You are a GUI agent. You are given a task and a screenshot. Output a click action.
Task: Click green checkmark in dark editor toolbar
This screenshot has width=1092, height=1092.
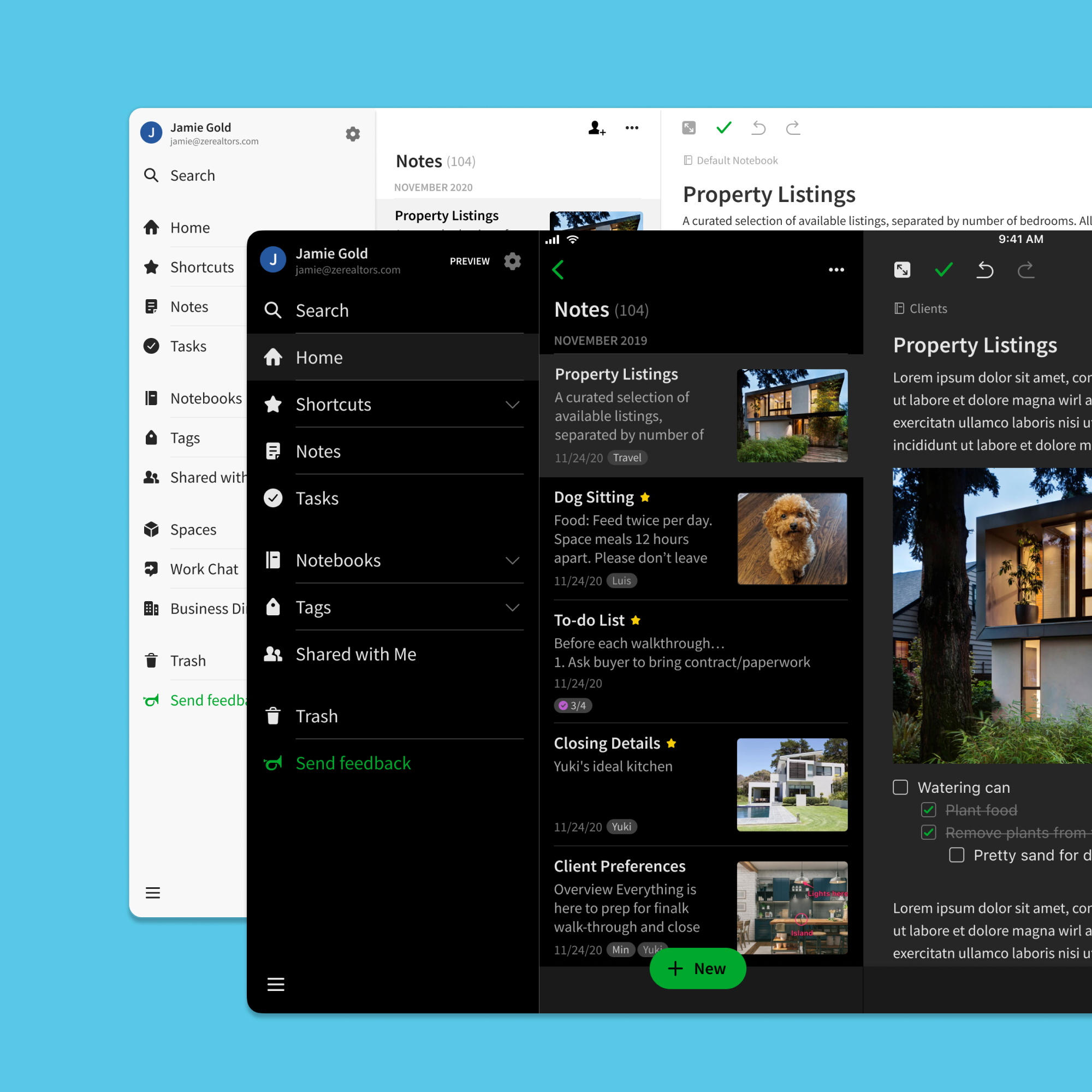[943, 270]
